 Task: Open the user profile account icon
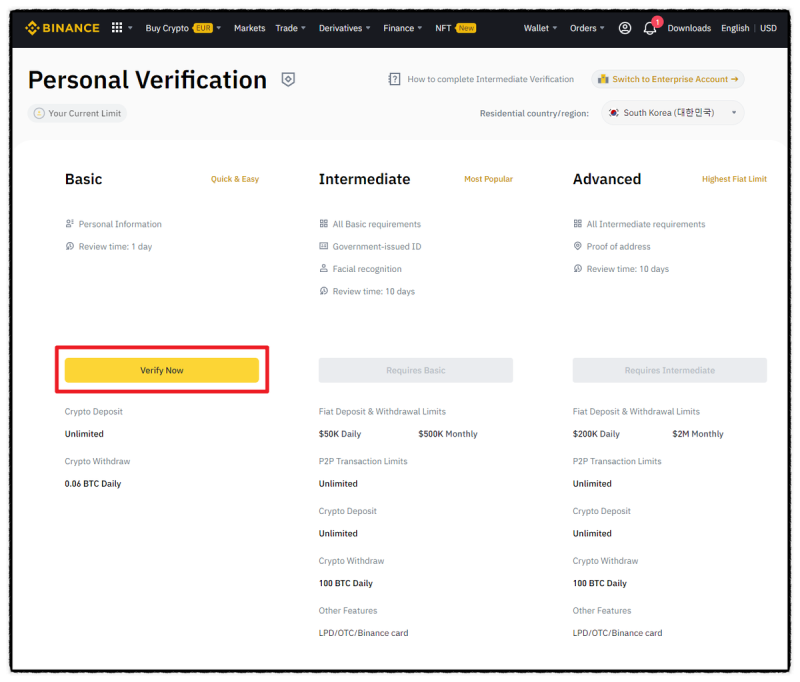625,28
